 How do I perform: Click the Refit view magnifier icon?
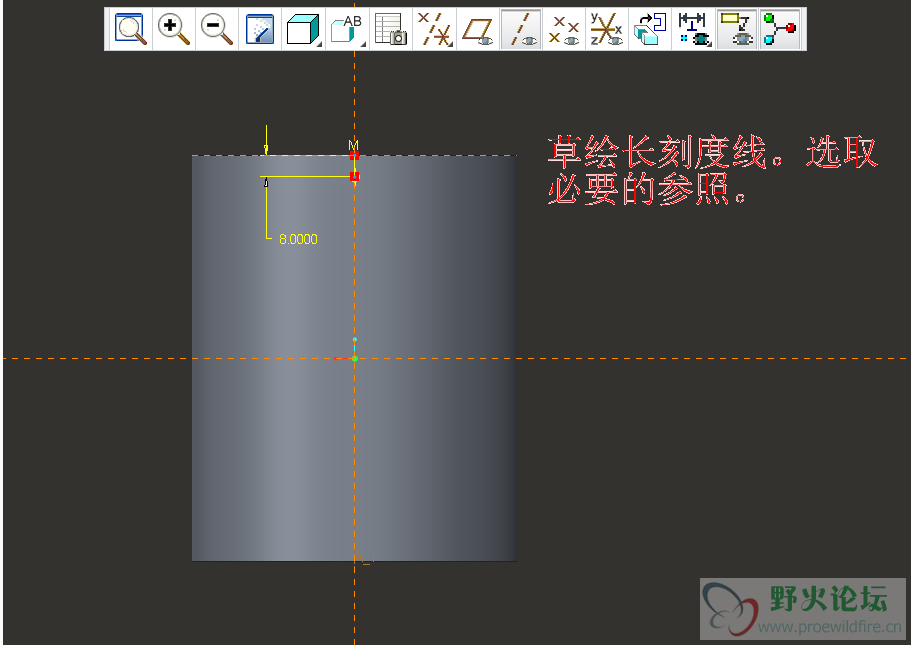(x=130, y=29)
